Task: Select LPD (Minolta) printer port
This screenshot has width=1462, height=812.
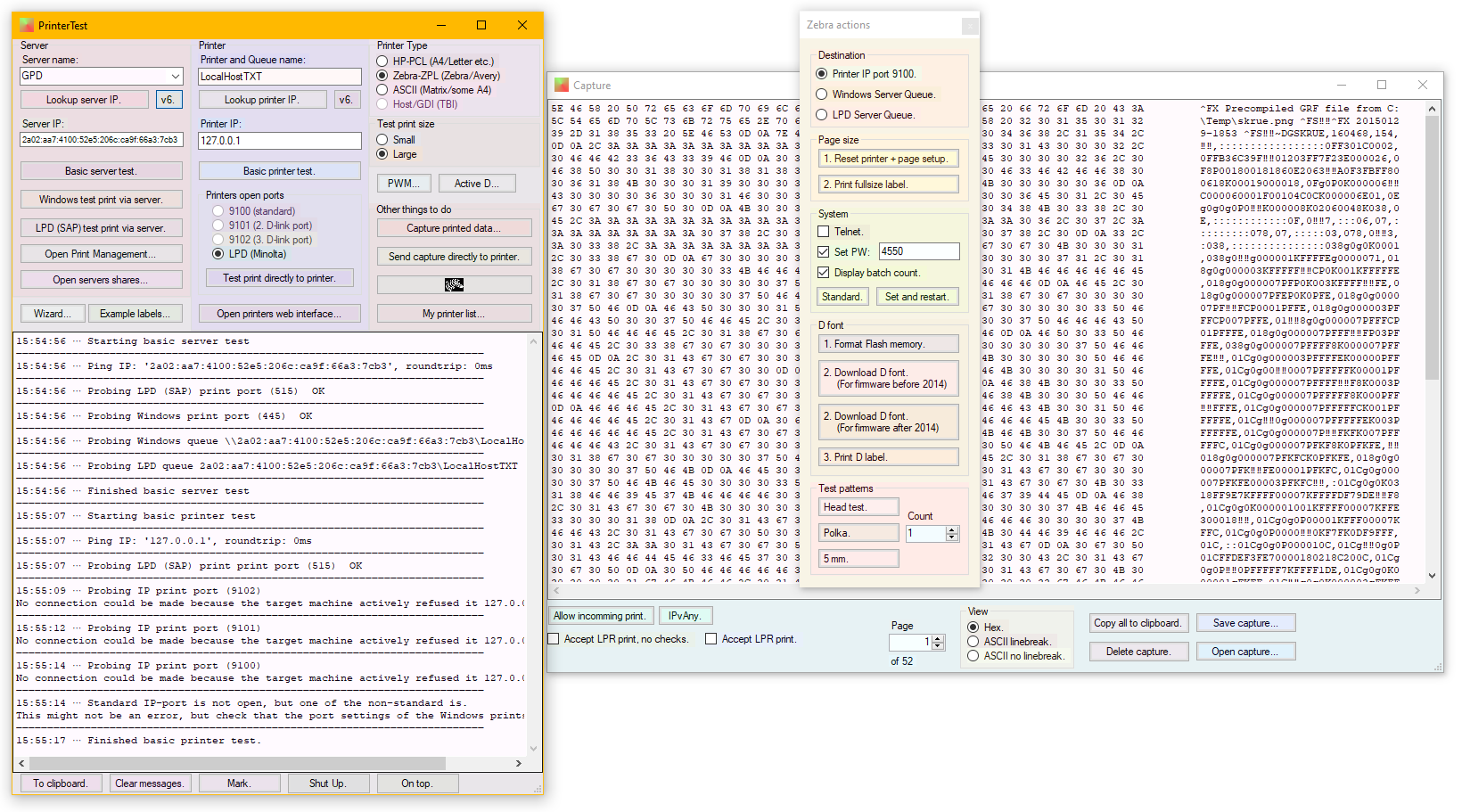Action: 218,254
